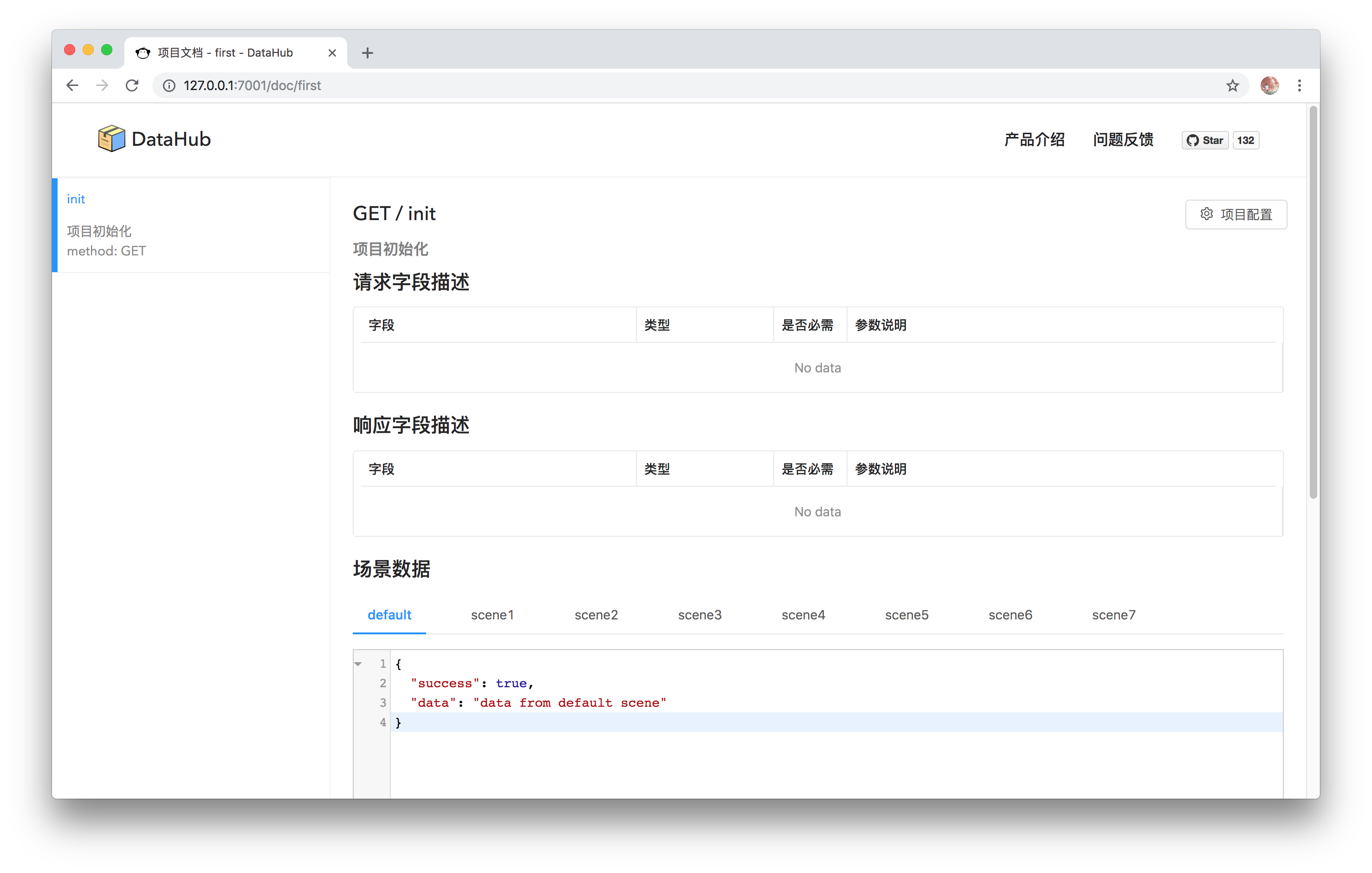1372x873 pixels.
Task: Open the user profile avatar
Action: (1269, 85)
